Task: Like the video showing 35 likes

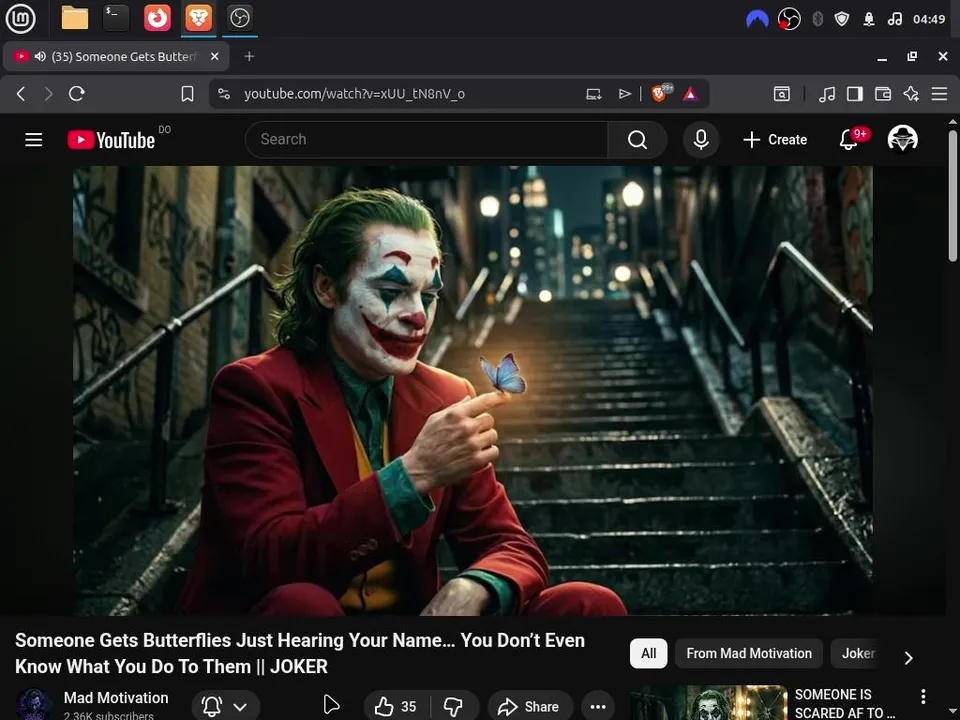Action: click(396, 707)
